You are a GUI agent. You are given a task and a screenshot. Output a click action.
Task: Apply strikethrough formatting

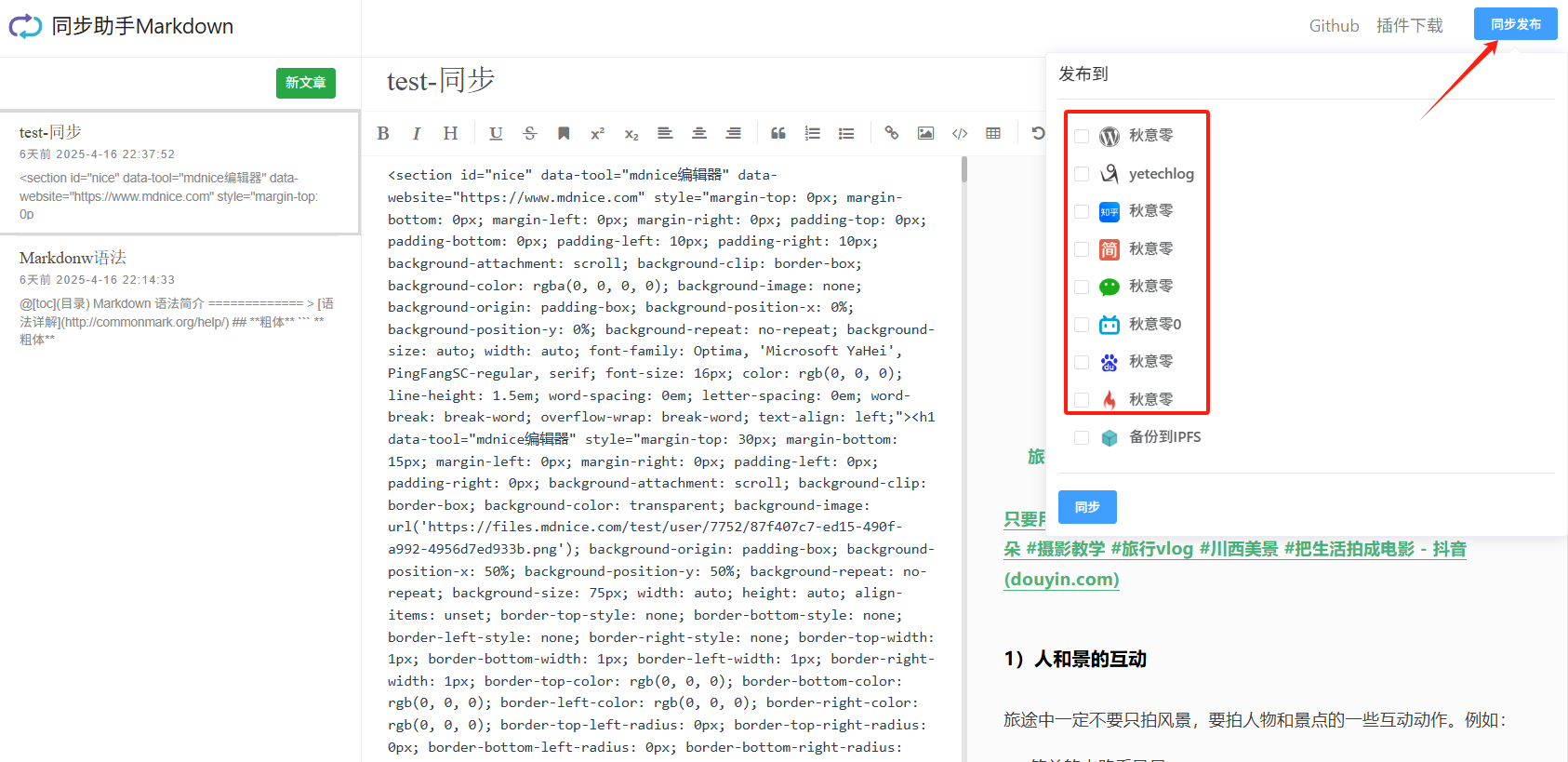[x=530, y=133]
